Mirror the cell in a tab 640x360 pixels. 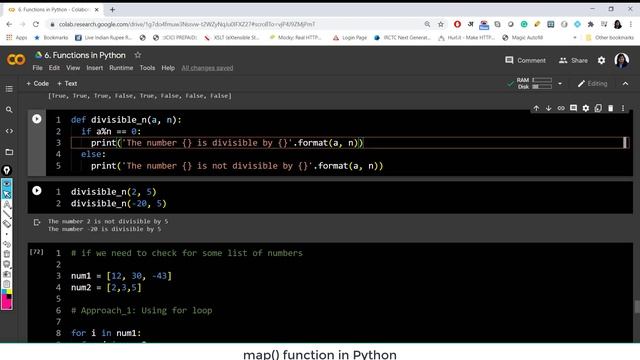pyautogui.click(x=598, y=108)
